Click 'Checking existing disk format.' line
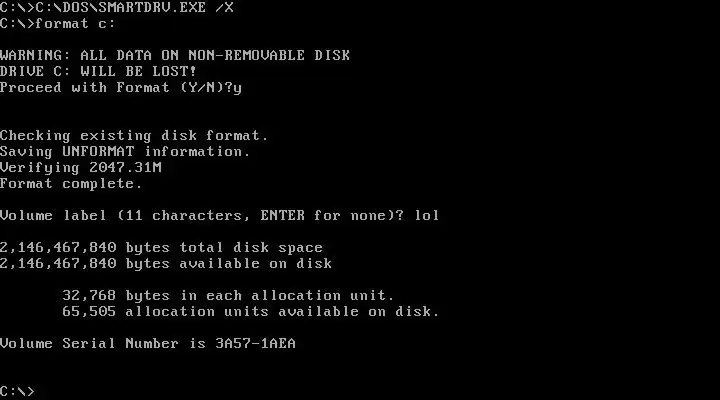720x400 pixels. 134,135
